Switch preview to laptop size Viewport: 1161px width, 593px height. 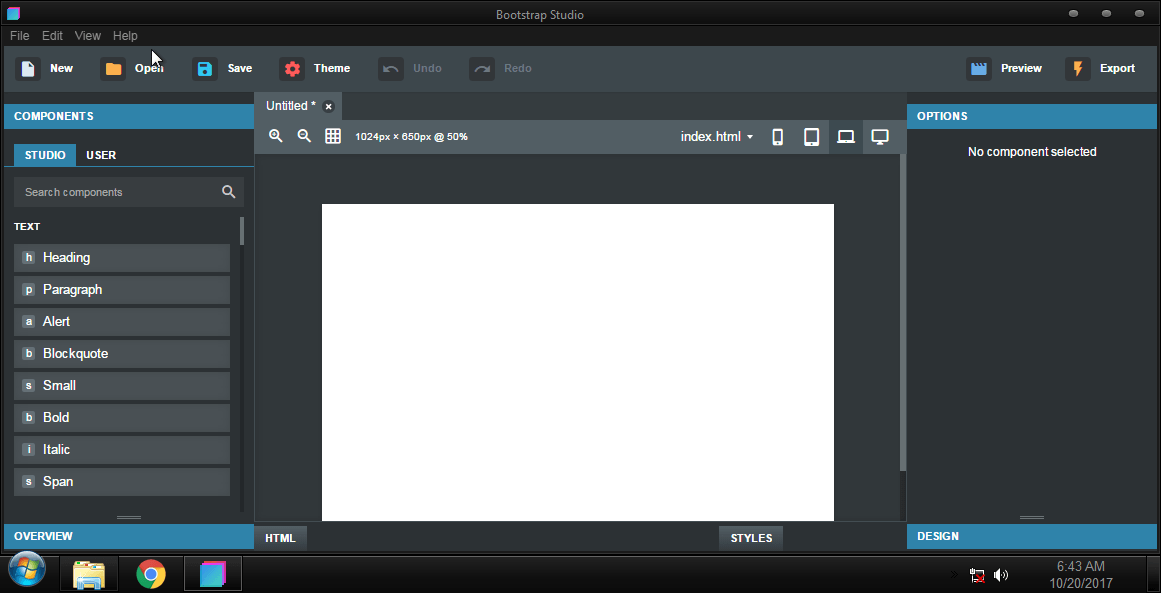coord(845,136)
